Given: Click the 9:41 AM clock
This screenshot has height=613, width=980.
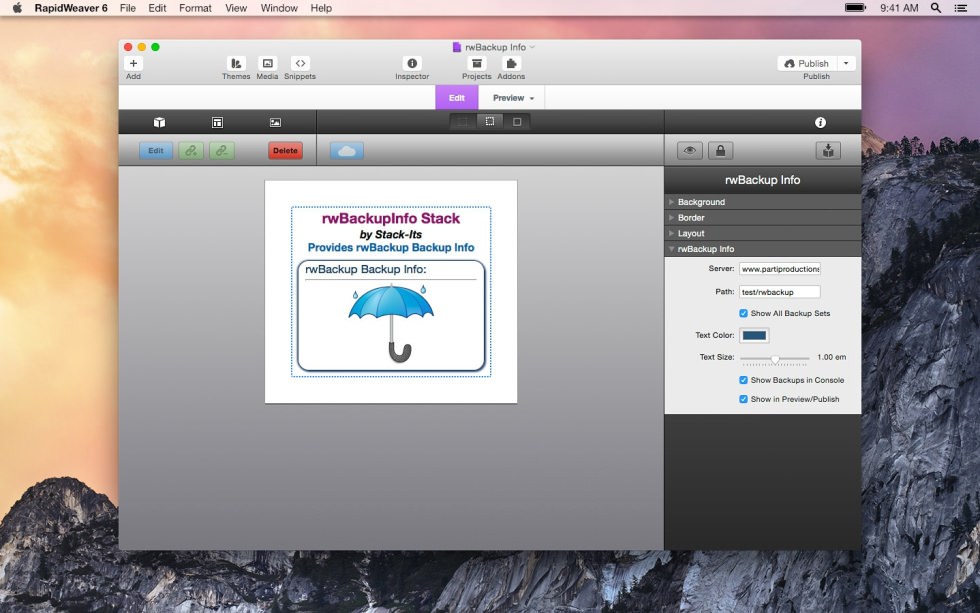Looking at the screenshot, I should [x=899, y=8].
